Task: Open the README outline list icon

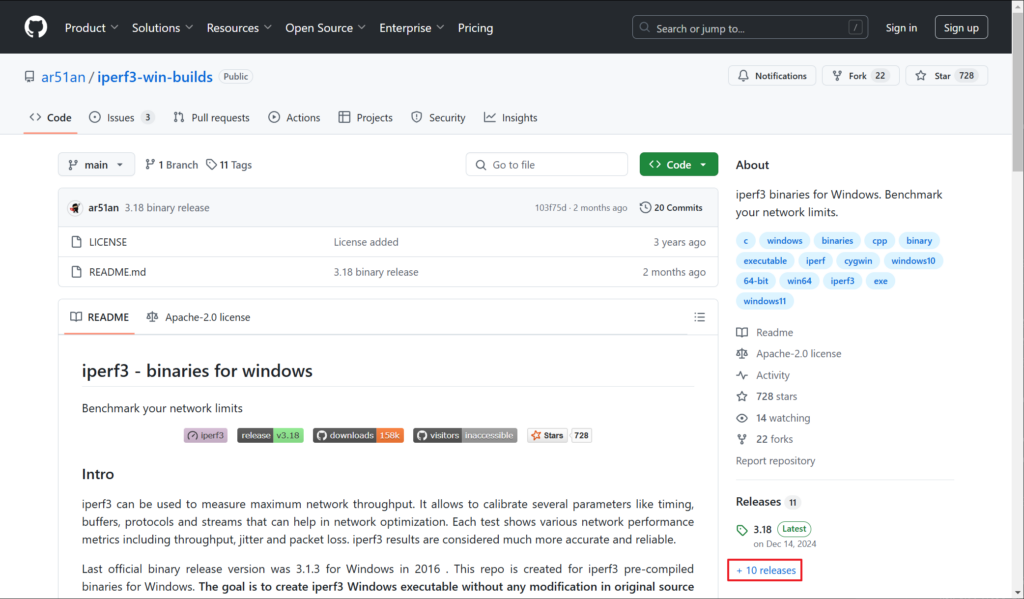Action: point(699,317)
